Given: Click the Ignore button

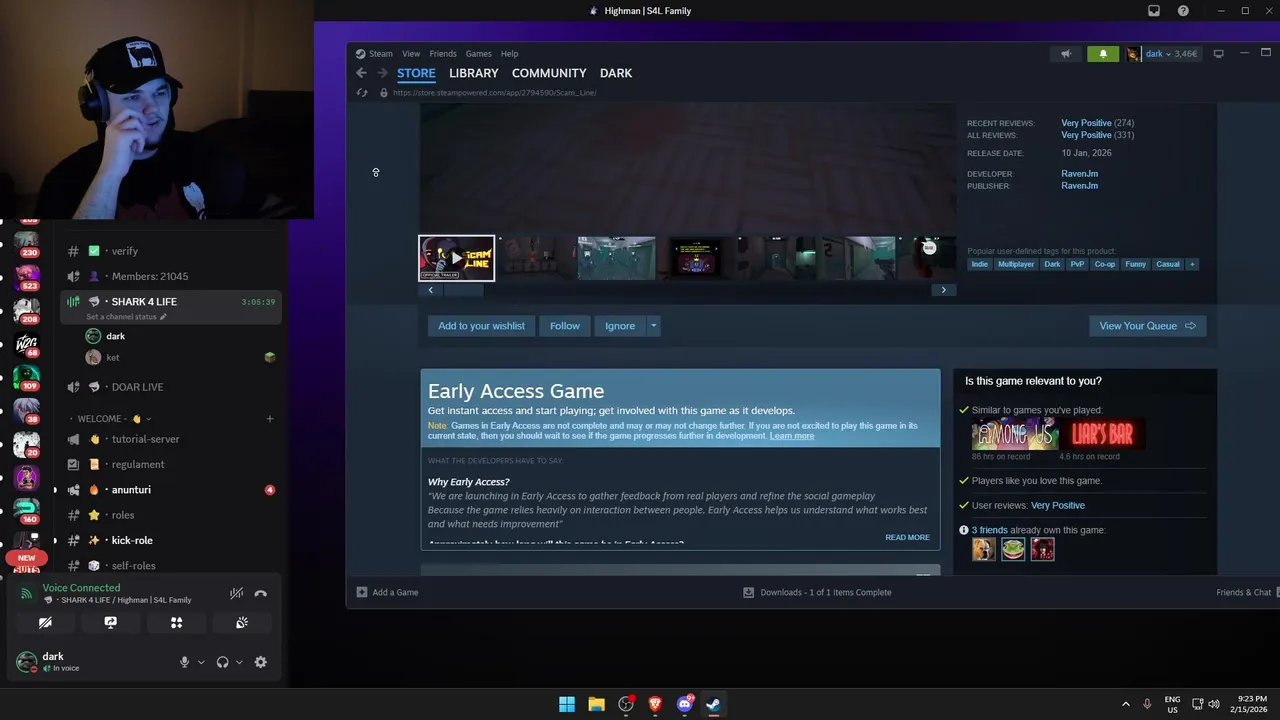Looking at the screenshot, I should (620, 326).
